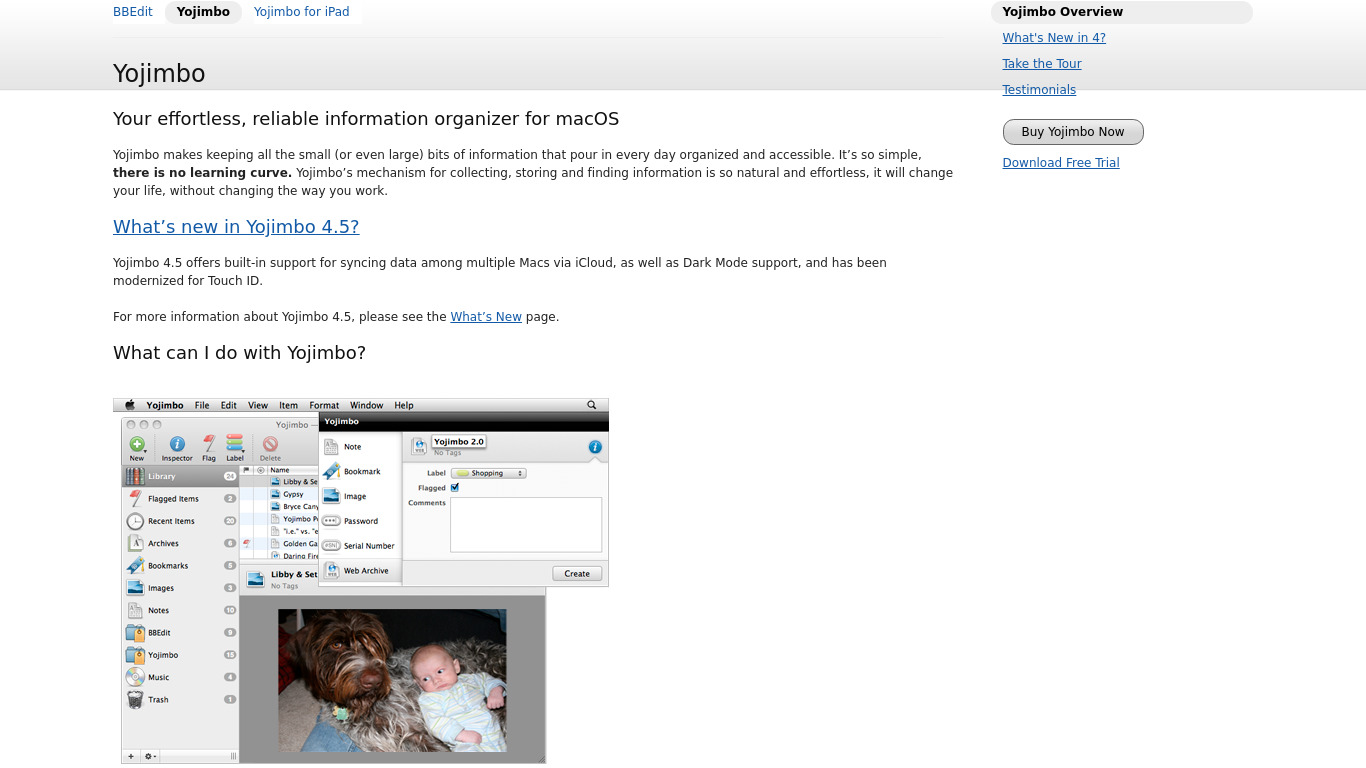Open the Download Free Trial link
Screen dimensions: 1366x768
[1061, 163]
